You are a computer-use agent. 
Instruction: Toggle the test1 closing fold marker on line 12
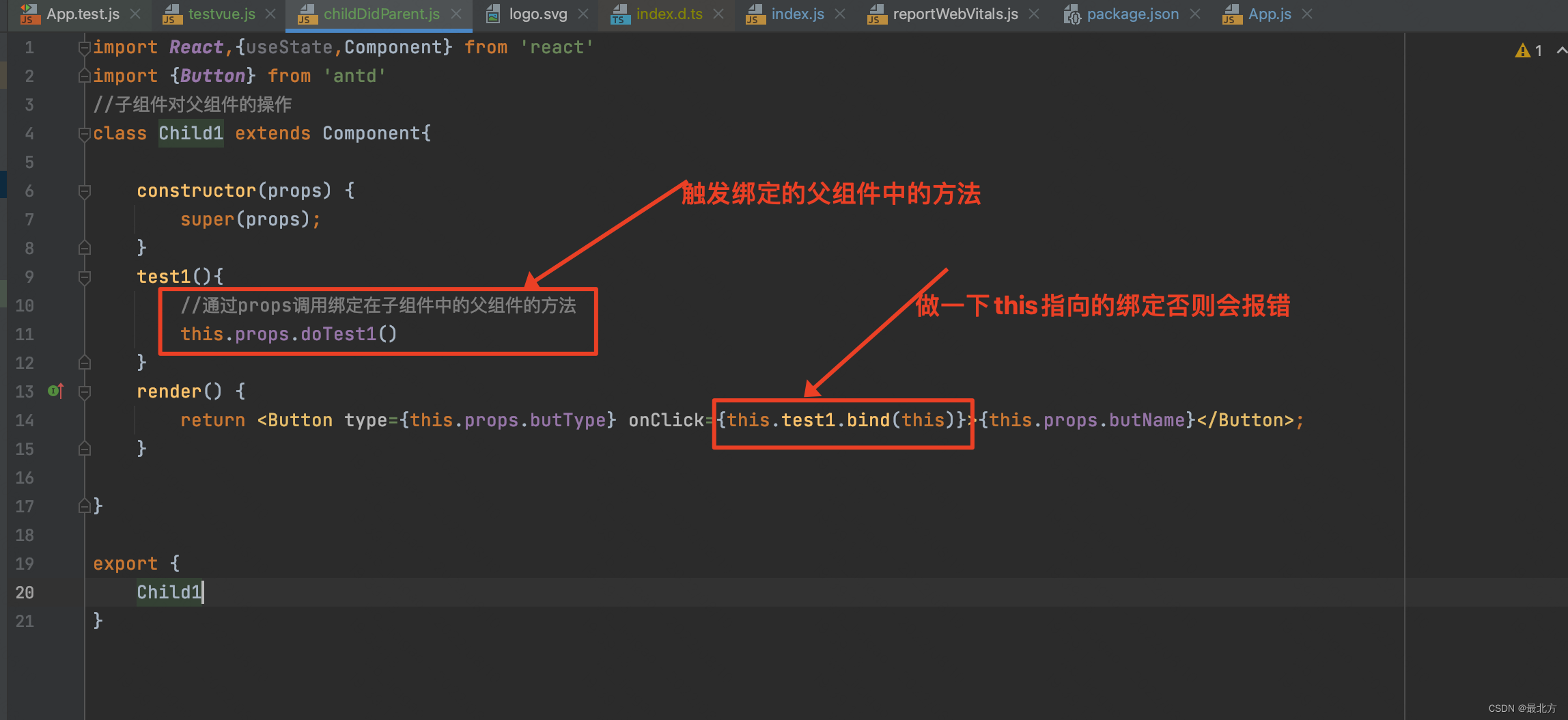pyautogui.click(x=85, y=363)
